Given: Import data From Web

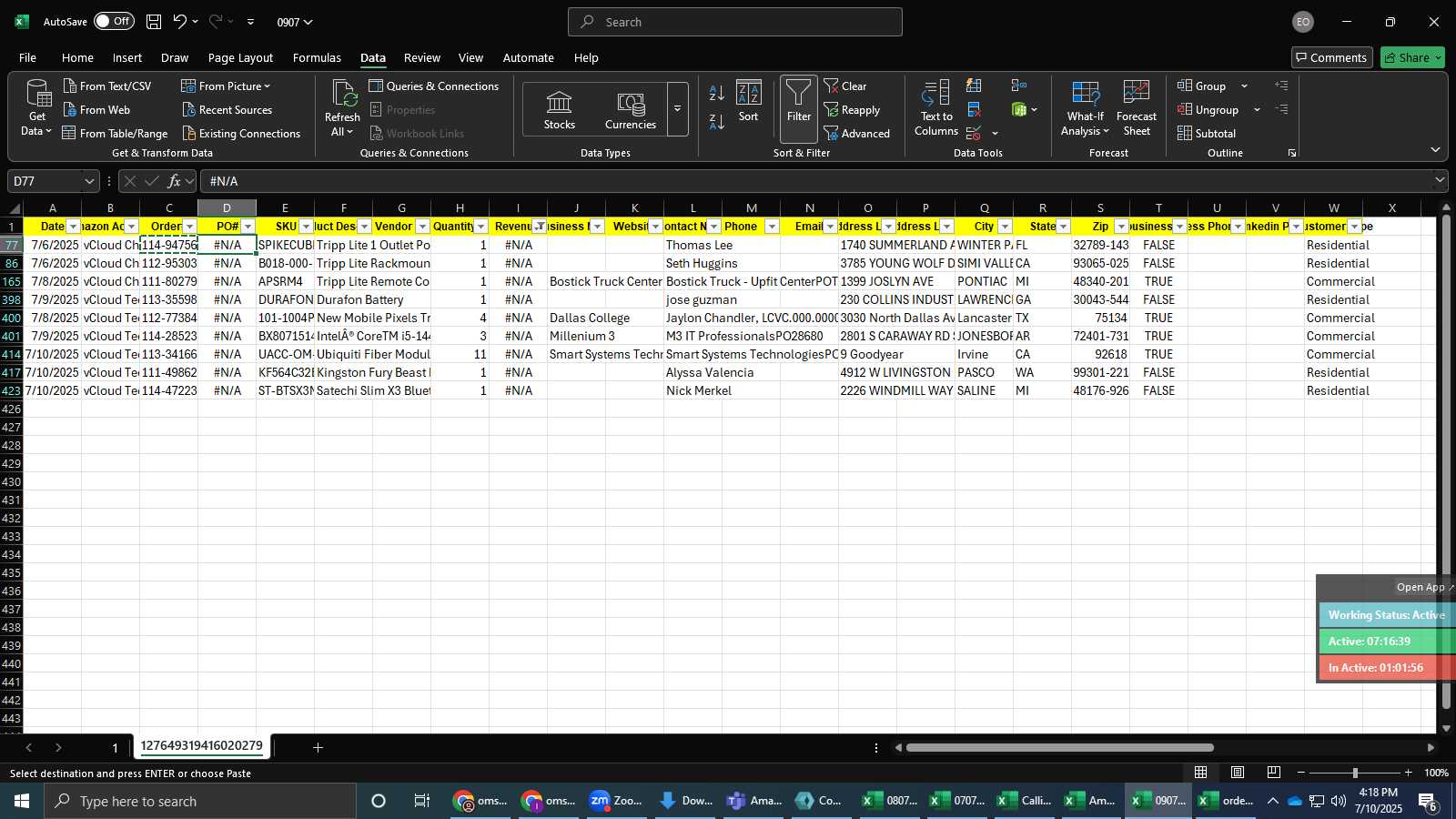Looking at the screenshot, I should [96, 109].
